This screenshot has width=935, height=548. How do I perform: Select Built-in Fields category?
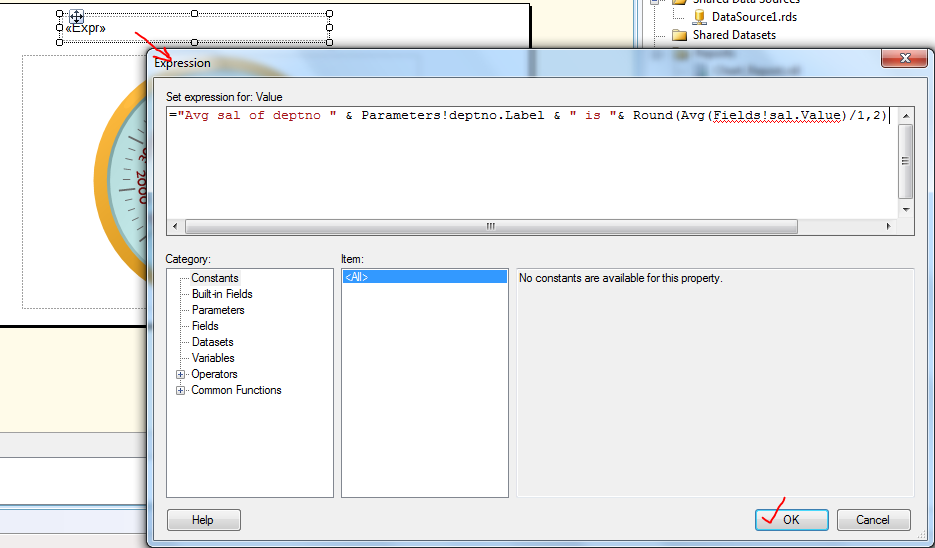[x=222, y=294]
